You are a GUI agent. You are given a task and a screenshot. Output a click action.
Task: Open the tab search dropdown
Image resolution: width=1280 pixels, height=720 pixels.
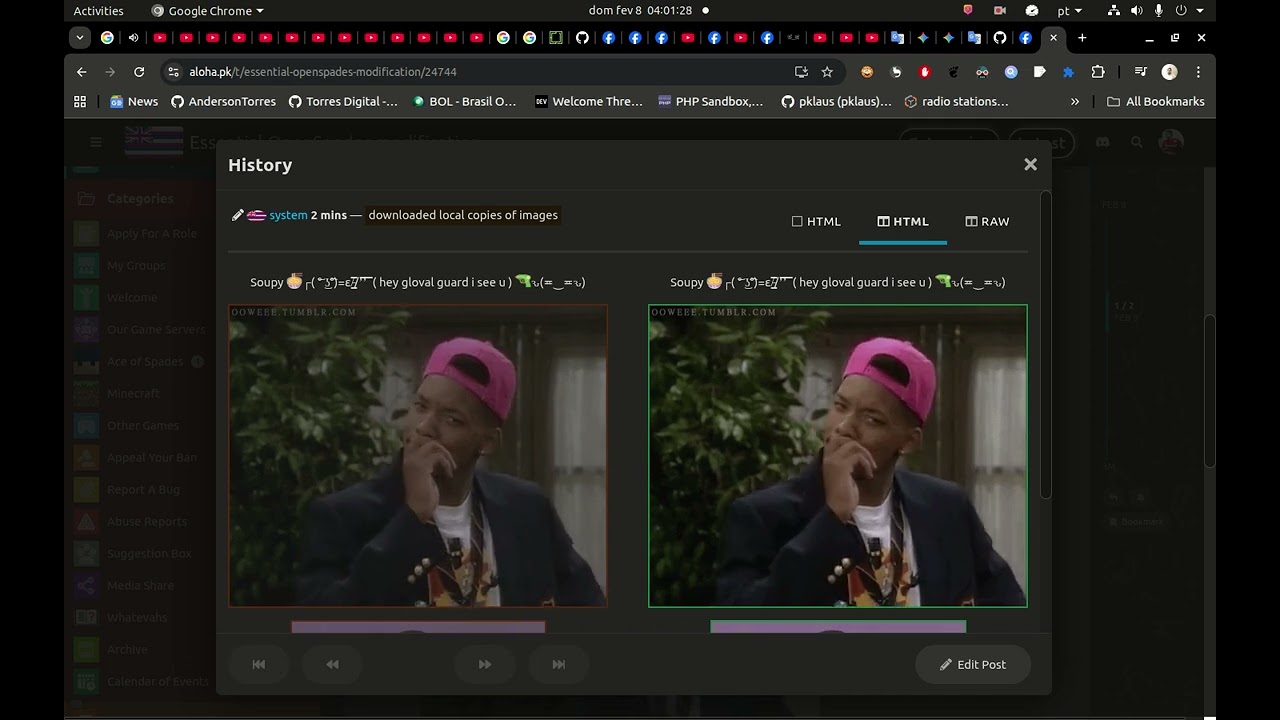(80, 38)
